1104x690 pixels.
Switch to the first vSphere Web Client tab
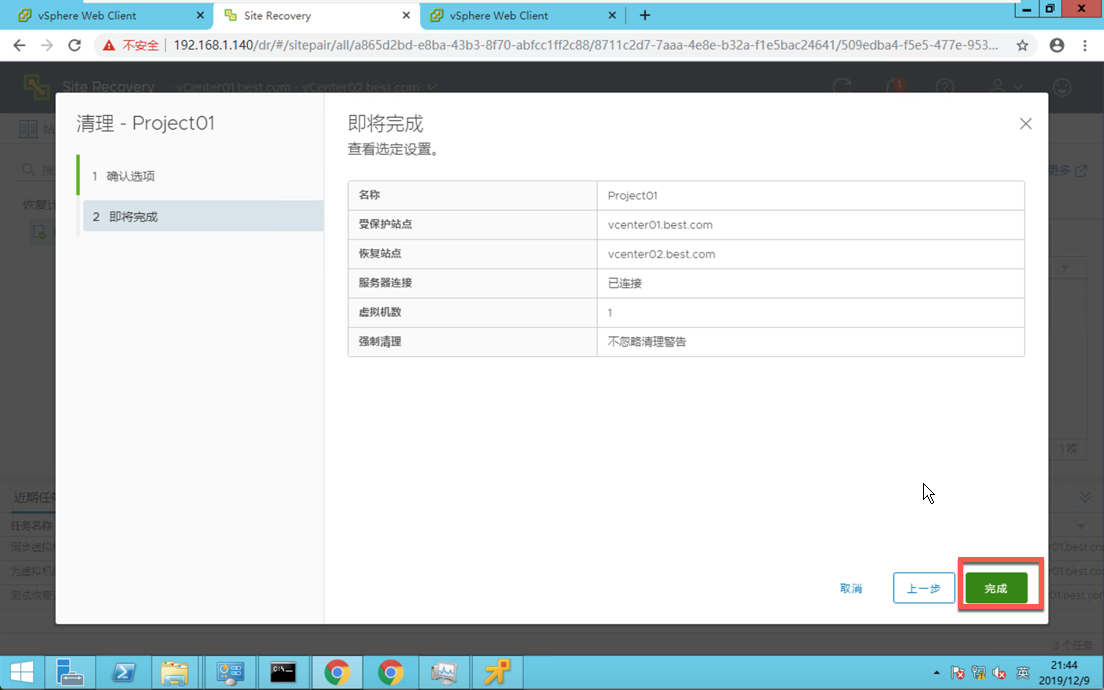[x=111, y=15]
